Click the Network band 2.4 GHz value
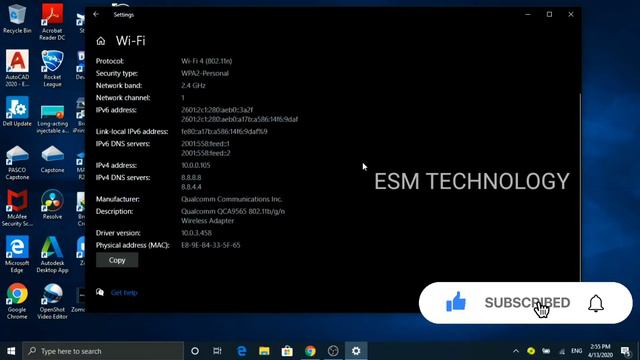The height and width of the screenshot is (360, 640). pos(193,86)
